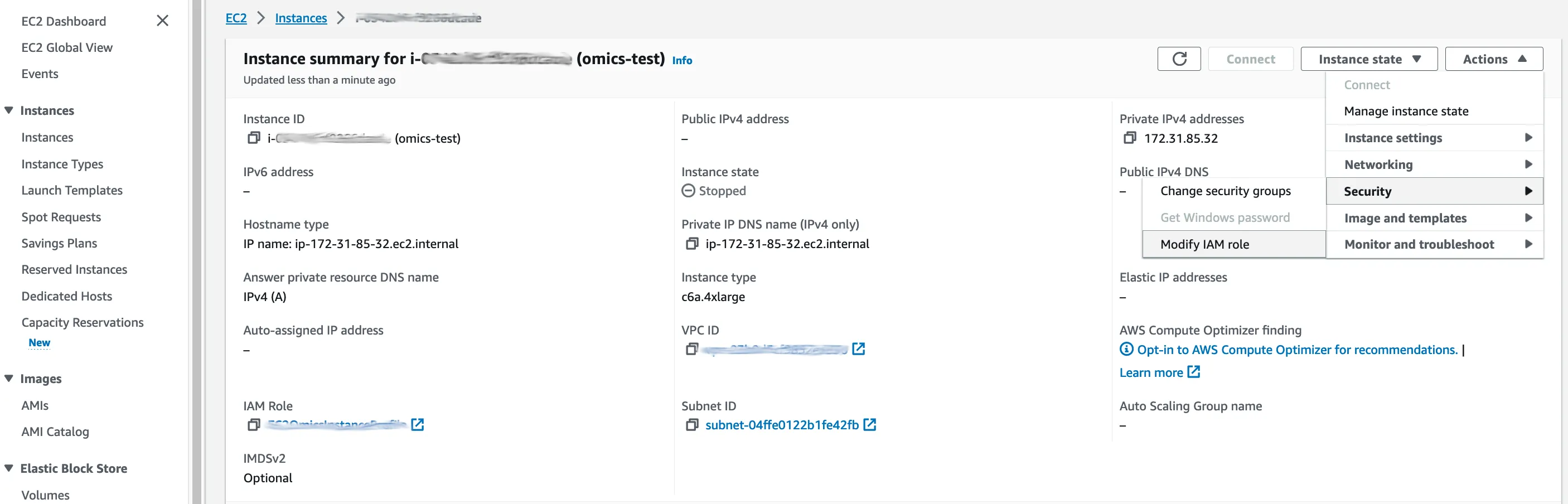Open Spot Requests

pos(61,217)
